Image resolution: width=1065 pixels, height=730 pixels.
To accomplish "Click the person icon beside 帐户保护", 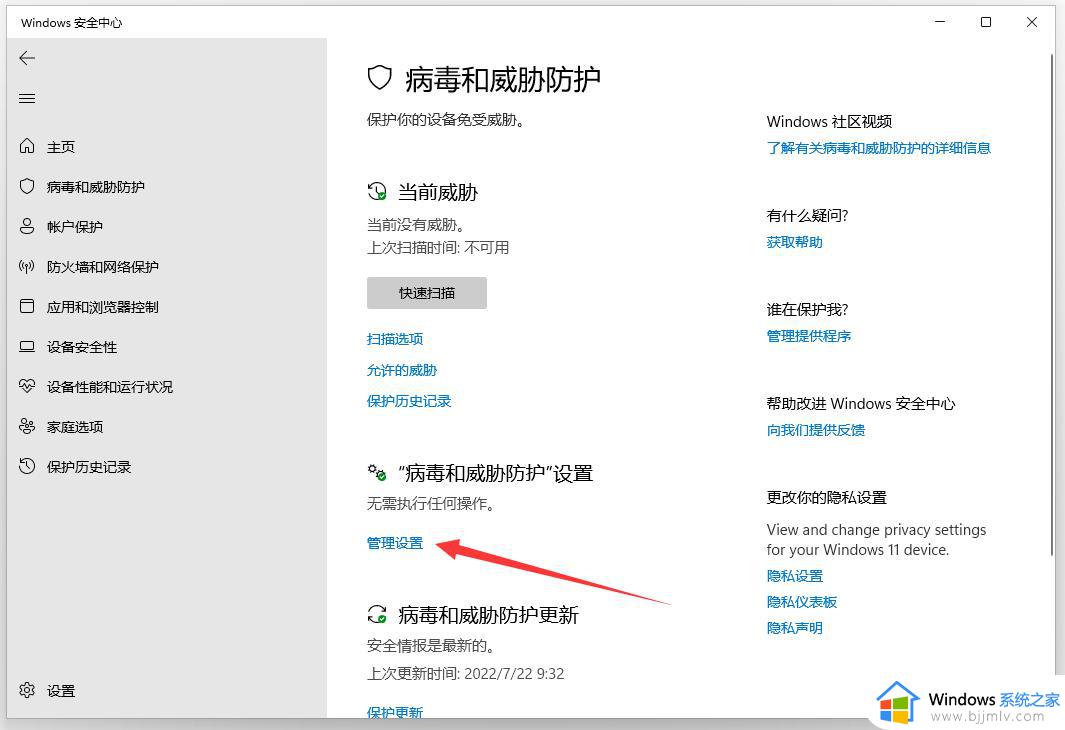I will tap(27, 226).
